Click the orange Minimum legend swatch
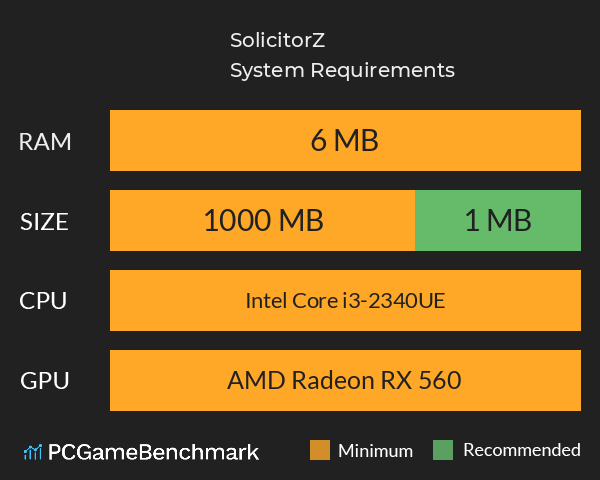 (320, 450)
